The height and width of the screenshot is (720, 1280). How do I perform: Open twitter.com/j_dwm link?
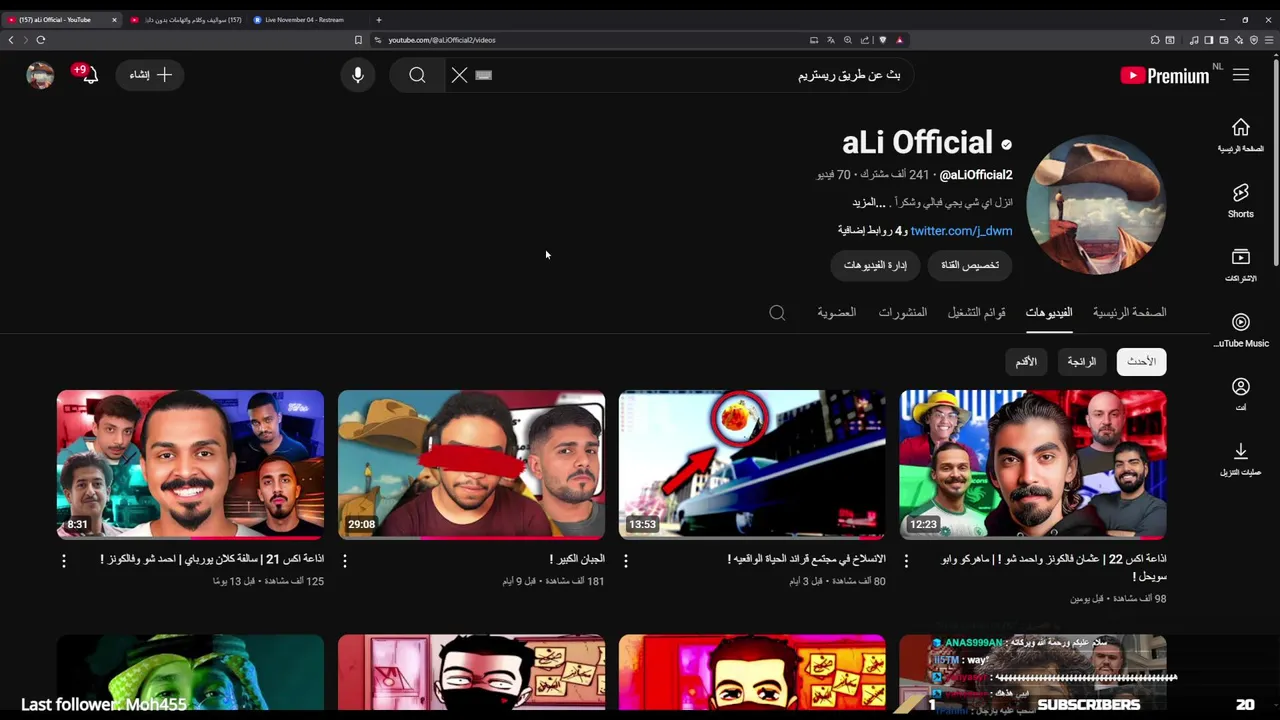click(961, 231)
